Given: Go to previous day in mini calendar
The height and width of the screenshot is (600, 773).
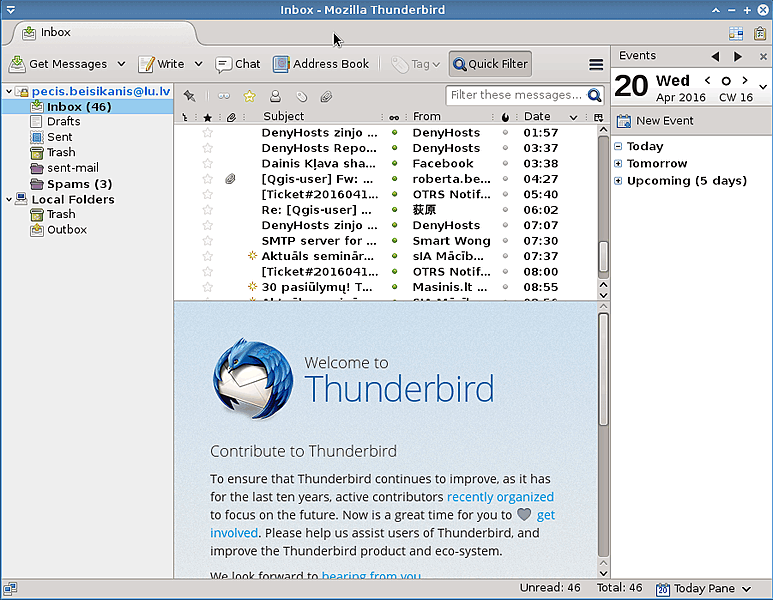Looking at the screenshot, I should point(707,80).
